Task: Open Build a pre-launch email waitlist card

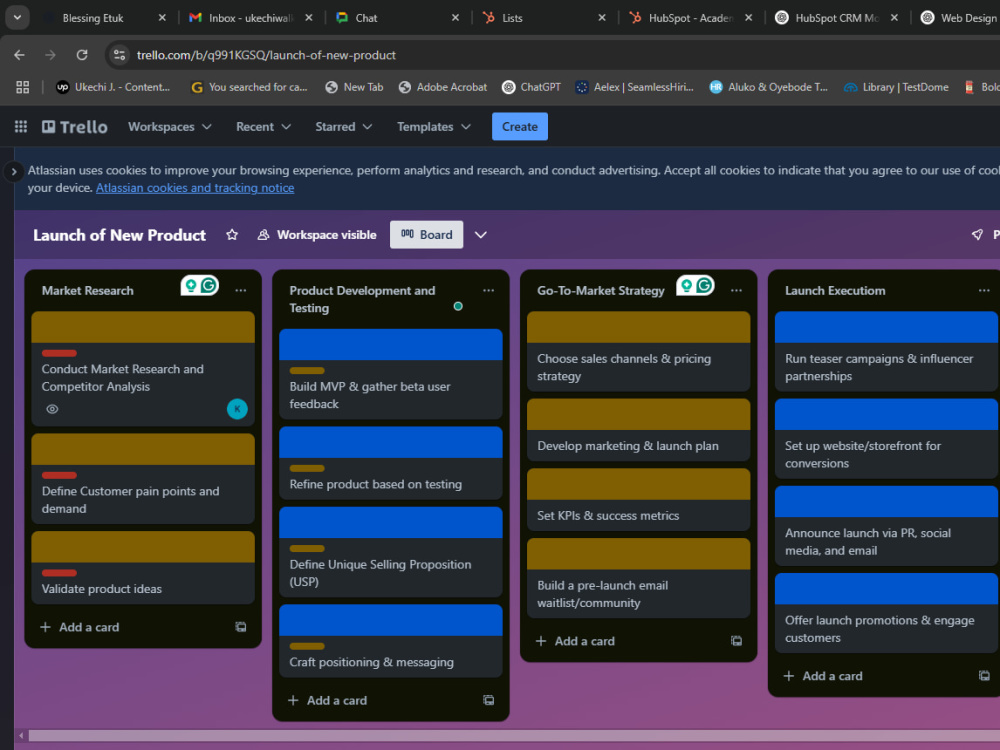Action: tap(638, 578)
